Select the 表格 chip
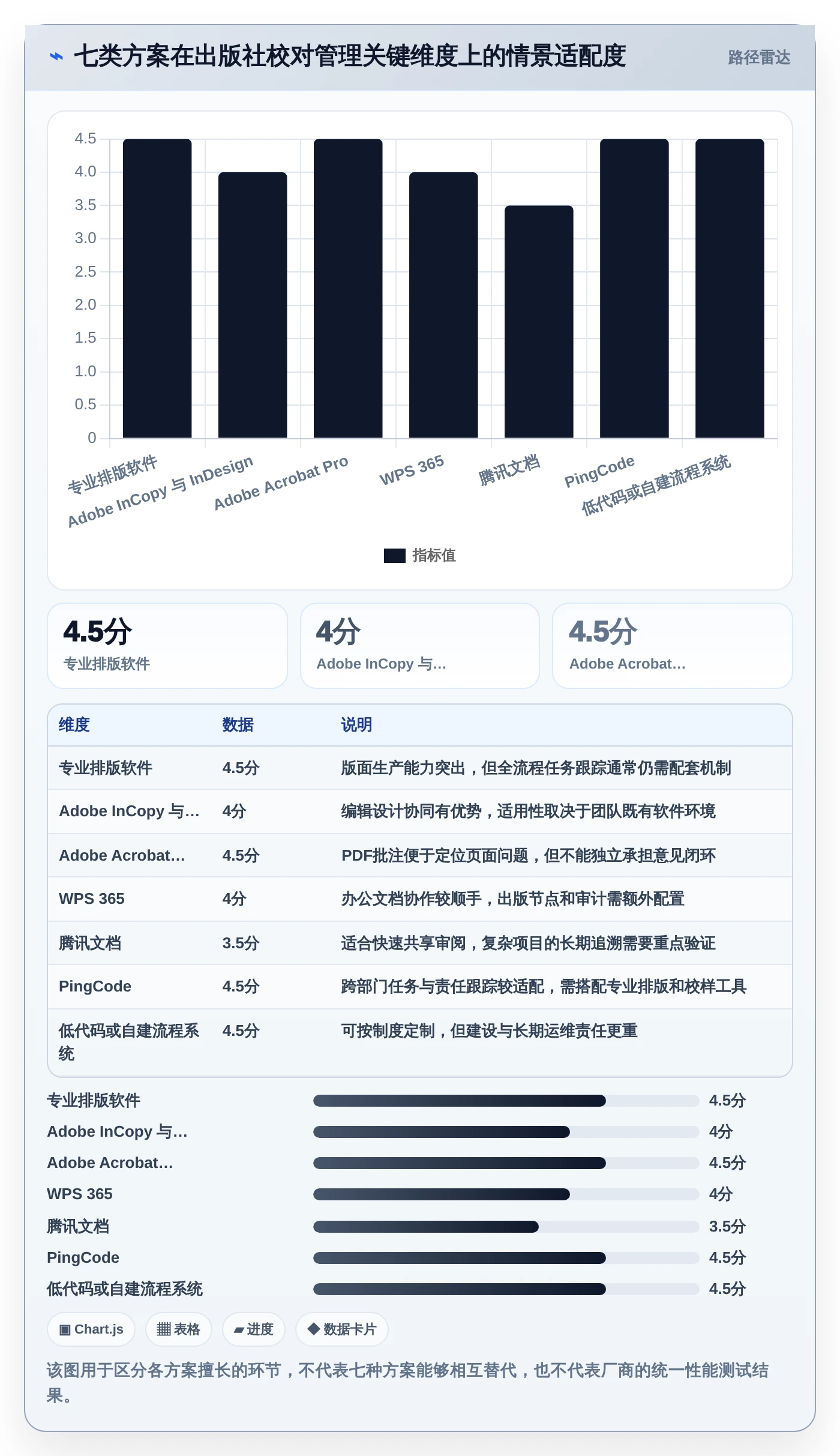This screenshot has width=840, height=1456. (178, 1329)
